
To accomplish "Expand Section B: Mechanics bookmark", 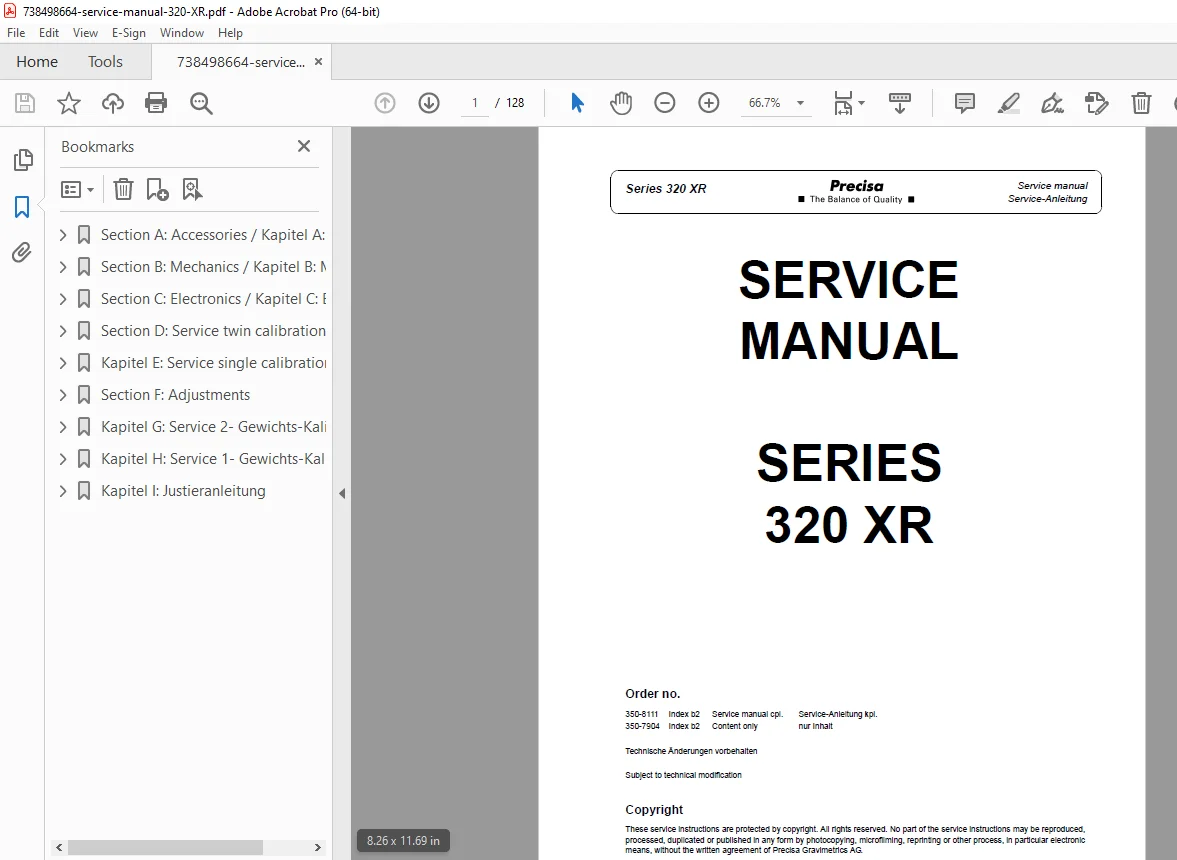I will (x=63, y=266).
